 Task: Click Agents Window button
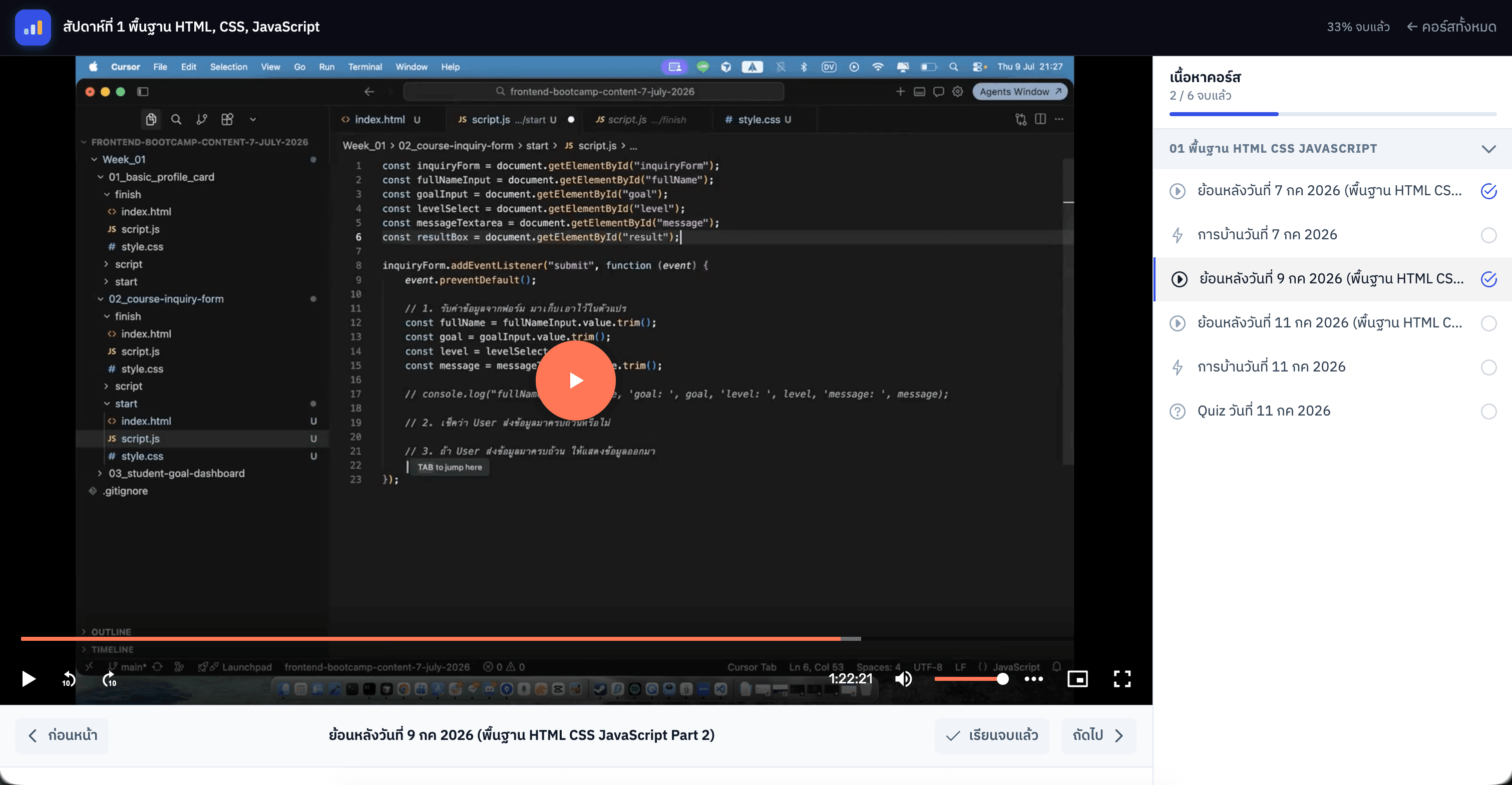click(1020, 92)
